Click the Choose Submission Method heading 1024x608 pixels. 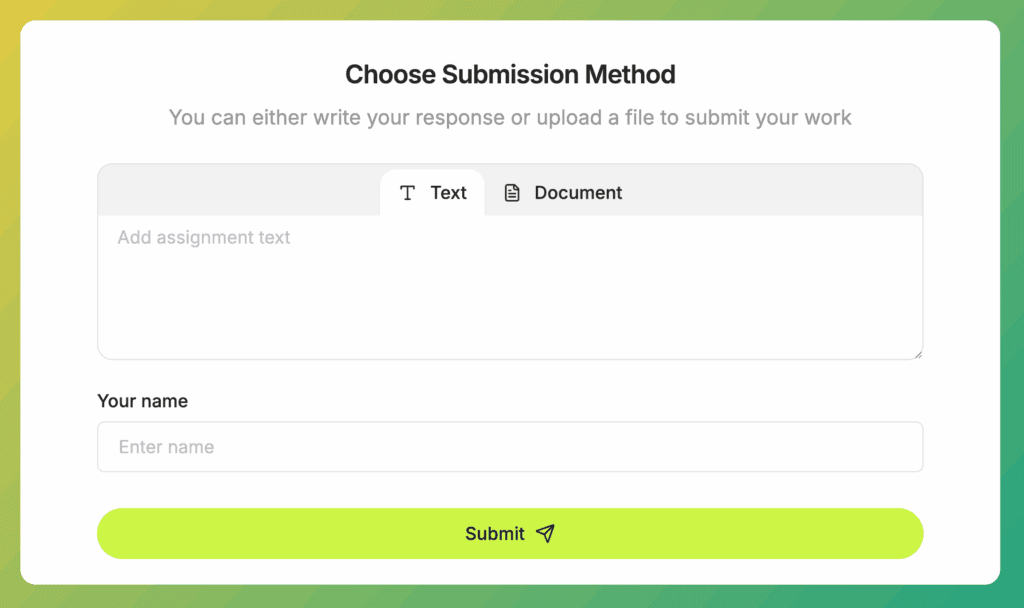pyautogui.click(x=510, y=74)
